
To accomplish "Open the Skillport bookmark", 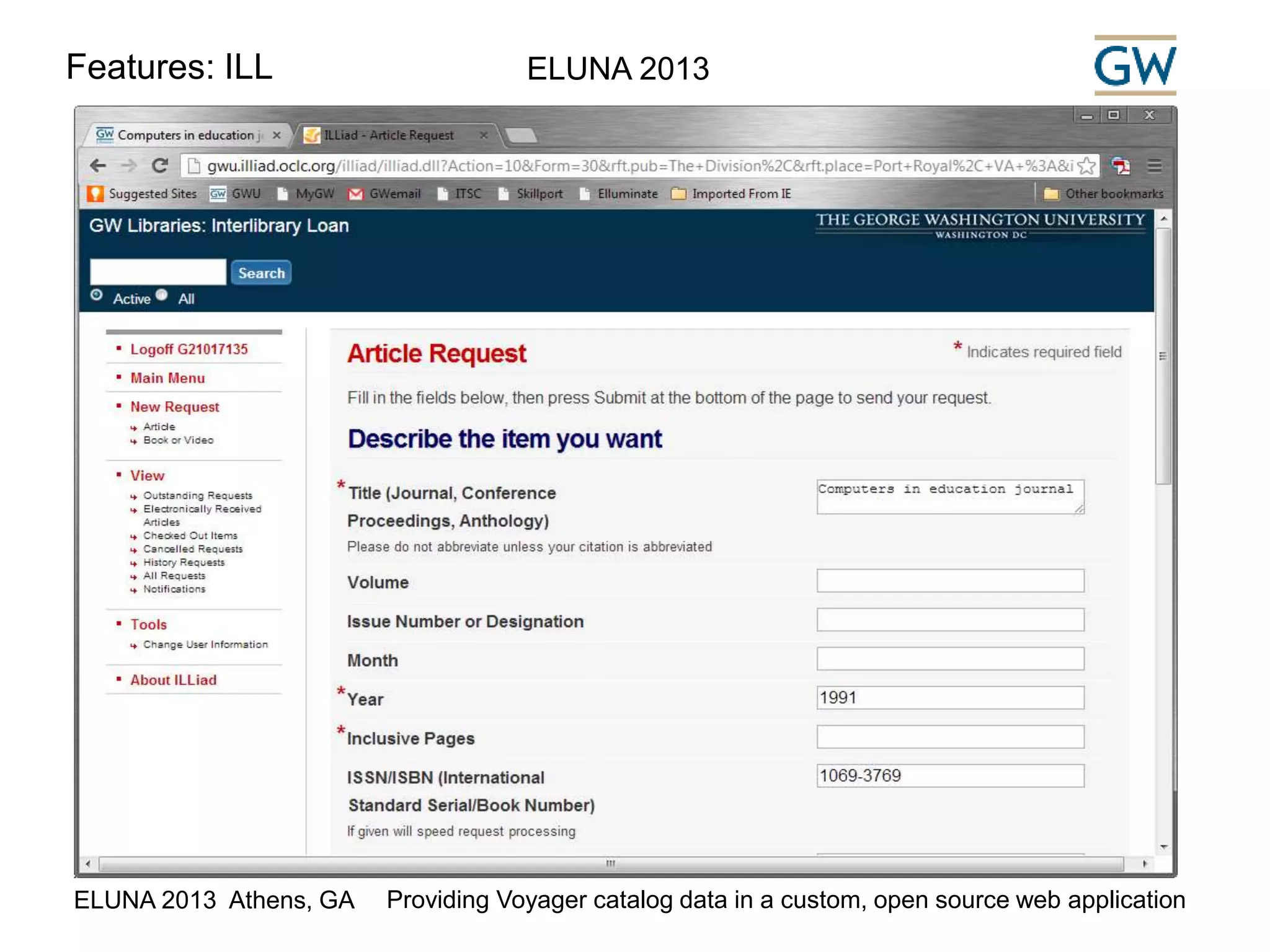I will [x=531, y=194].
